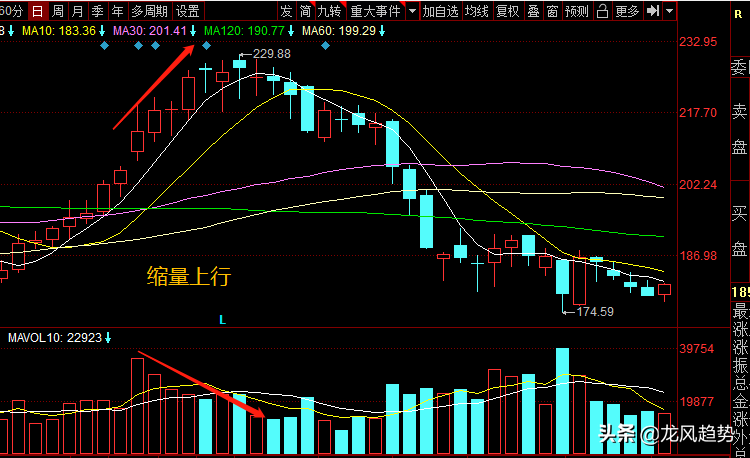
Task: Expand the rightmost toolbar dropdown arrow
Action: tap(670, 11)
